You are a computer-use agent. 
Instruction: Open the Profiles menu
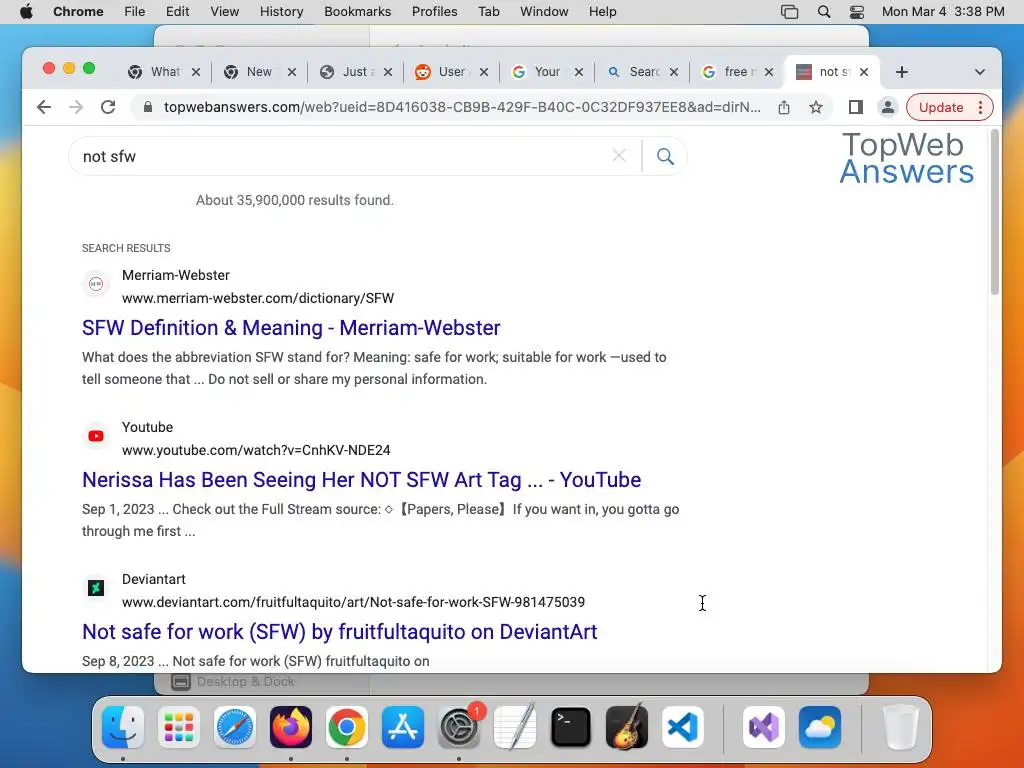tap(434, 12)
